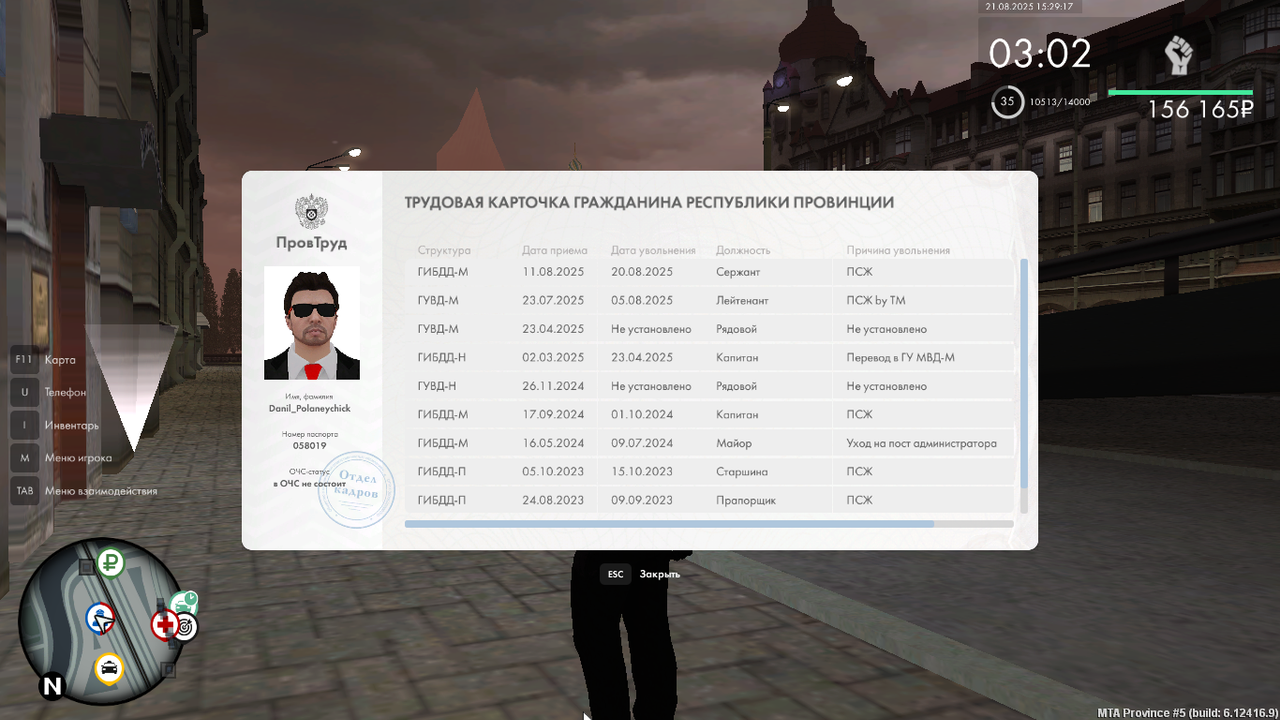Image resolution: width=1280 pixels, height=720 pixels.
Task: Click the N compass marker on the minimap
Action: click(51, 686)
